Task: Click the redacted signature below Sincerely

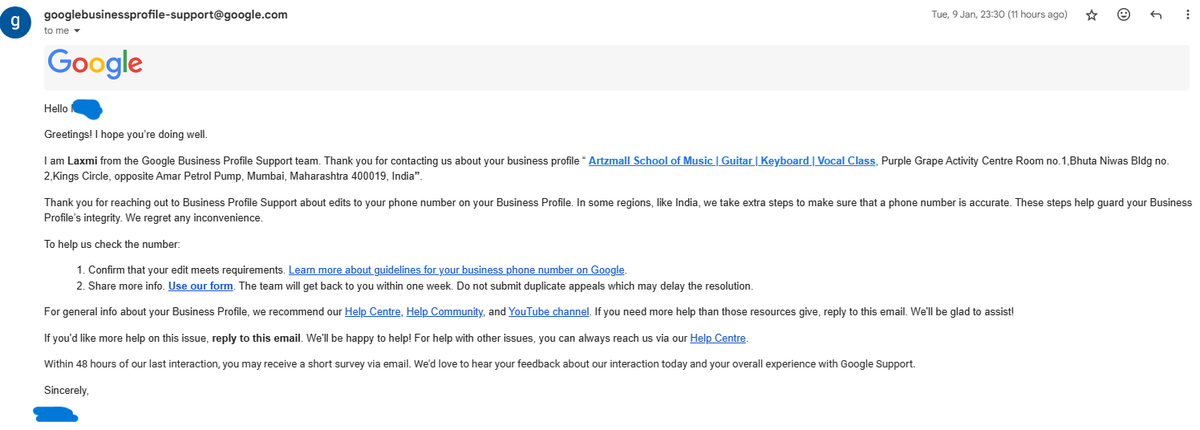Action: tap(56, 413)
